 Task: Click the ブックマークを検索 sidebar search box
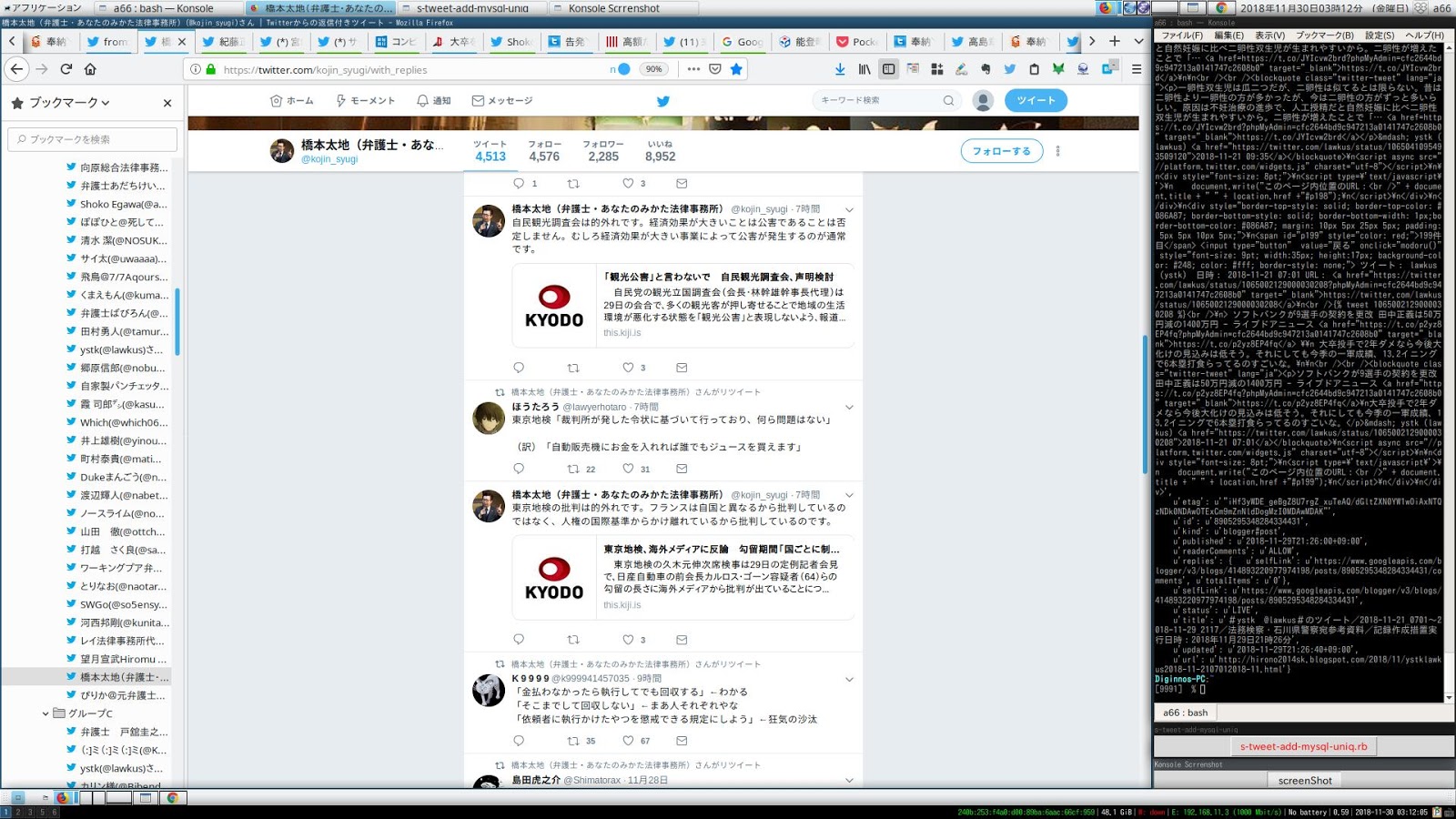click(93, 139)
